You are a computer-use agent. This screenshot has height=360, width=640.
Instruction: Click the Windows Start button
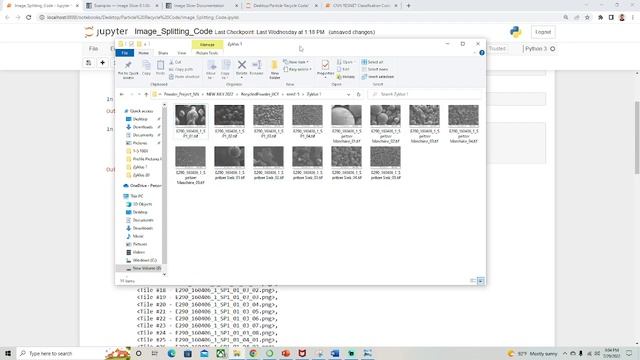click(8, 353)
